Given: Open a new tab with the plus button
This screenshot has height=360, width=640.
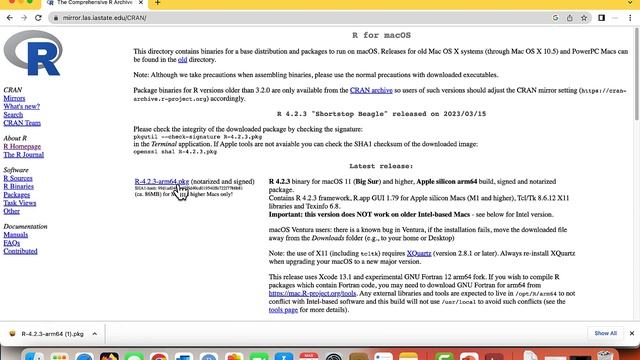Looking at the screenshot, I should point(158,3).
